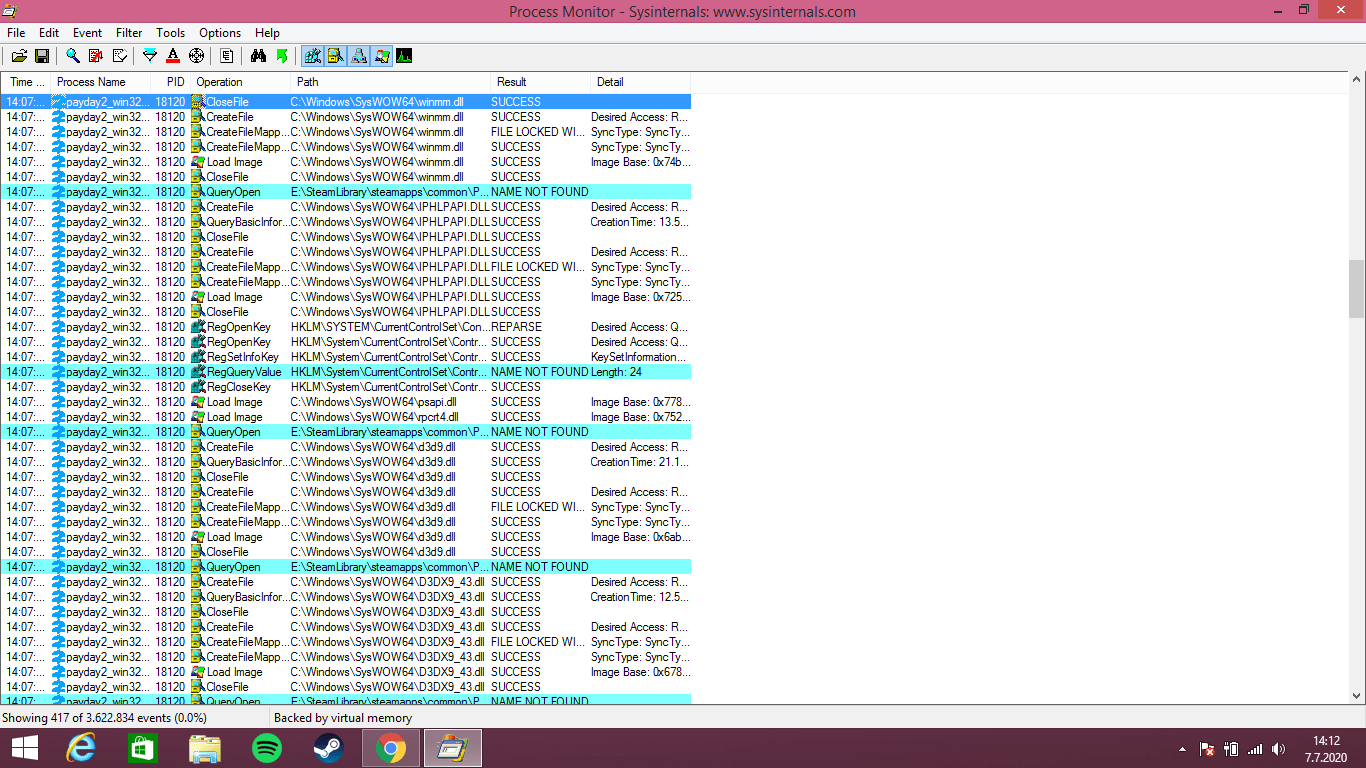1366x768 pixels.
Task: Click the 'Image Base: 0x678...' detail cell
Action: (x=640, y=672)
